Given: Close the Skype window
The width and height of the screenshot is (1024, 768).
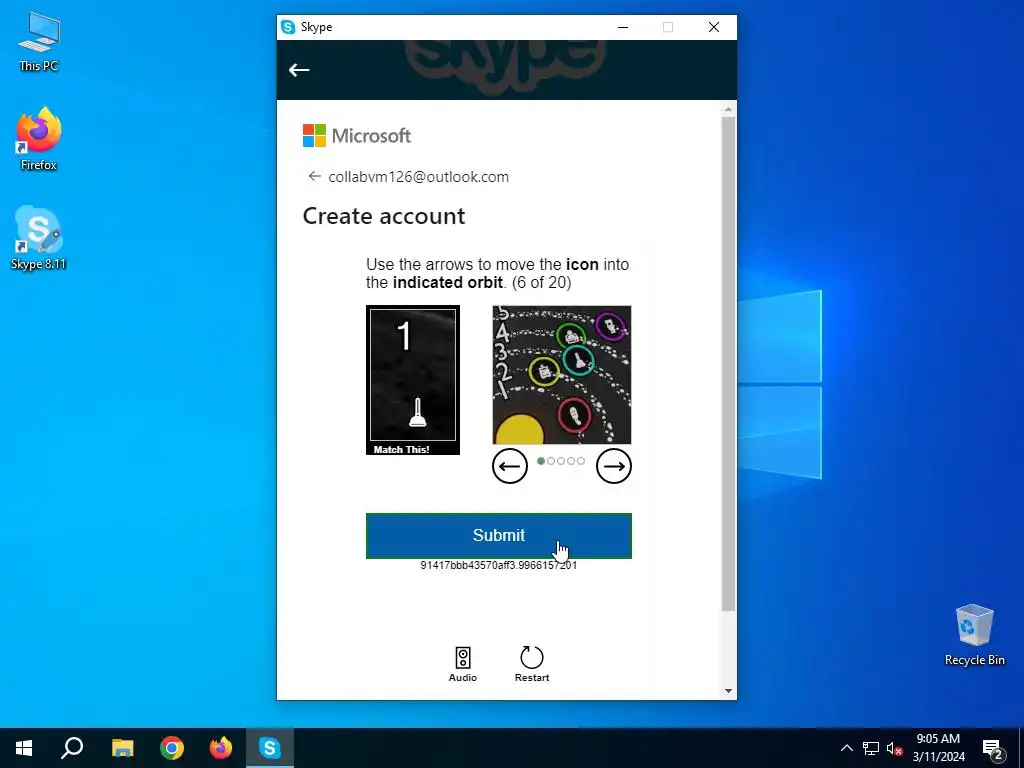Looking at the screenshot, I should pos(714,27).
